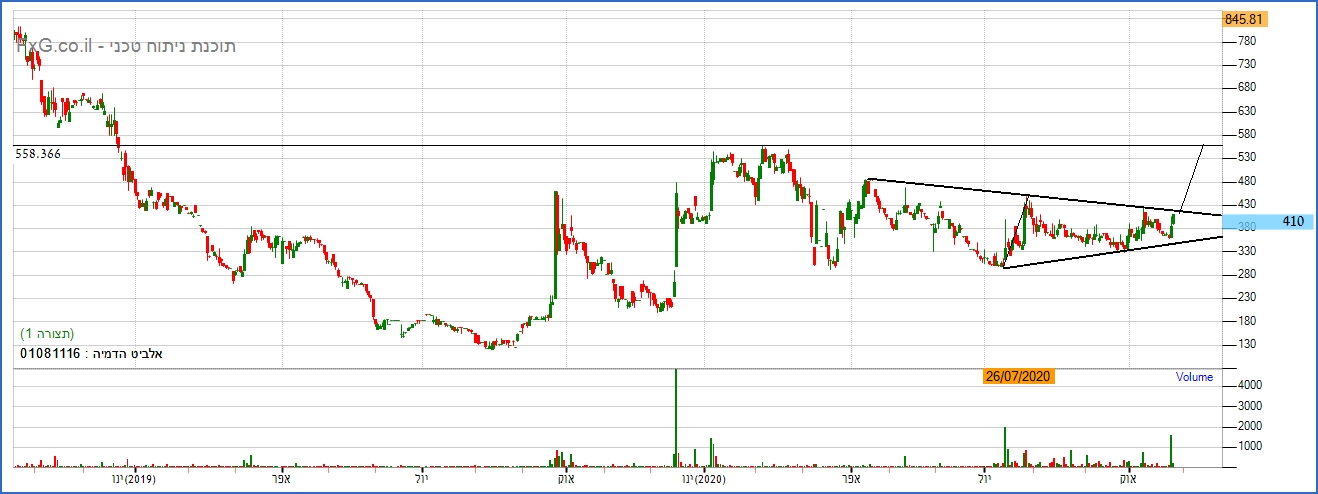The height and width of the screenshot is (494, 1318).
Task: Click the 230 price axis value
Action: [1246, 298]
